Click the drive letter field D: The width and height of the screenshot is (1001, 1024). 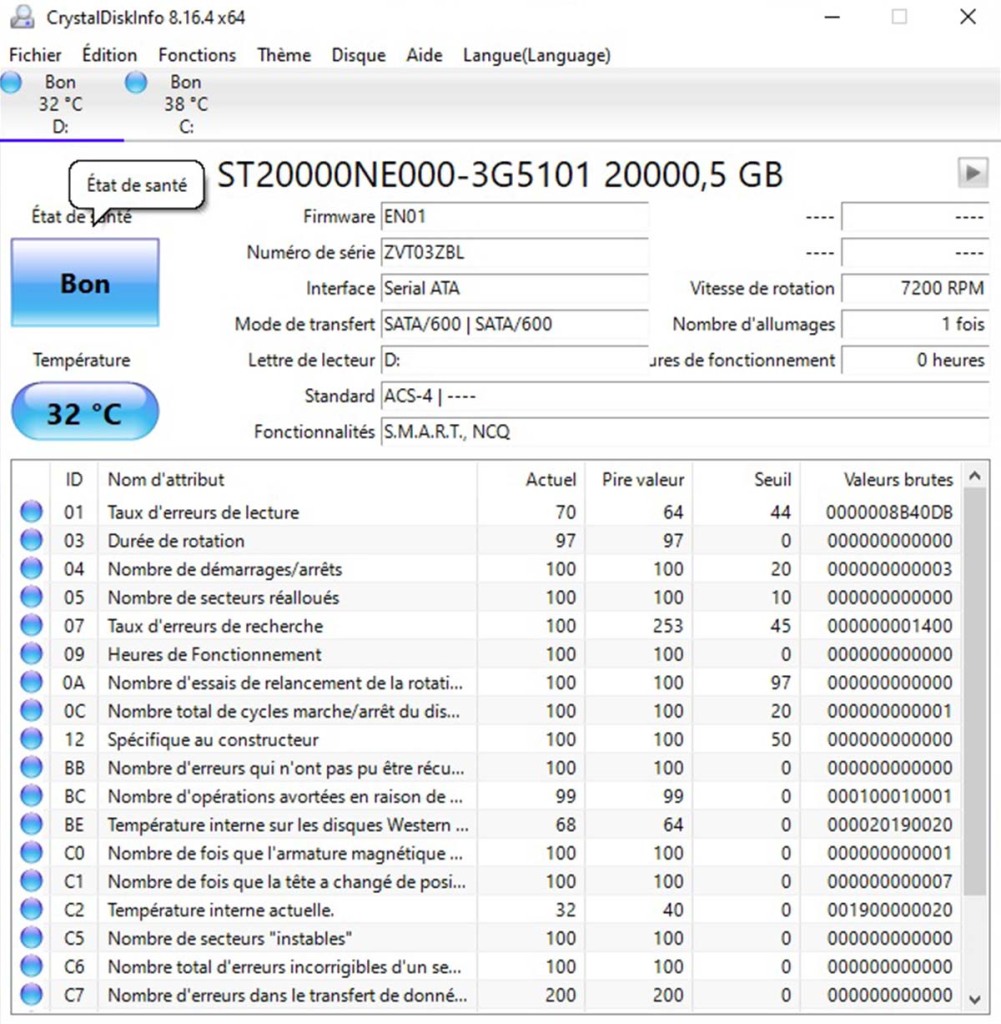515,360
